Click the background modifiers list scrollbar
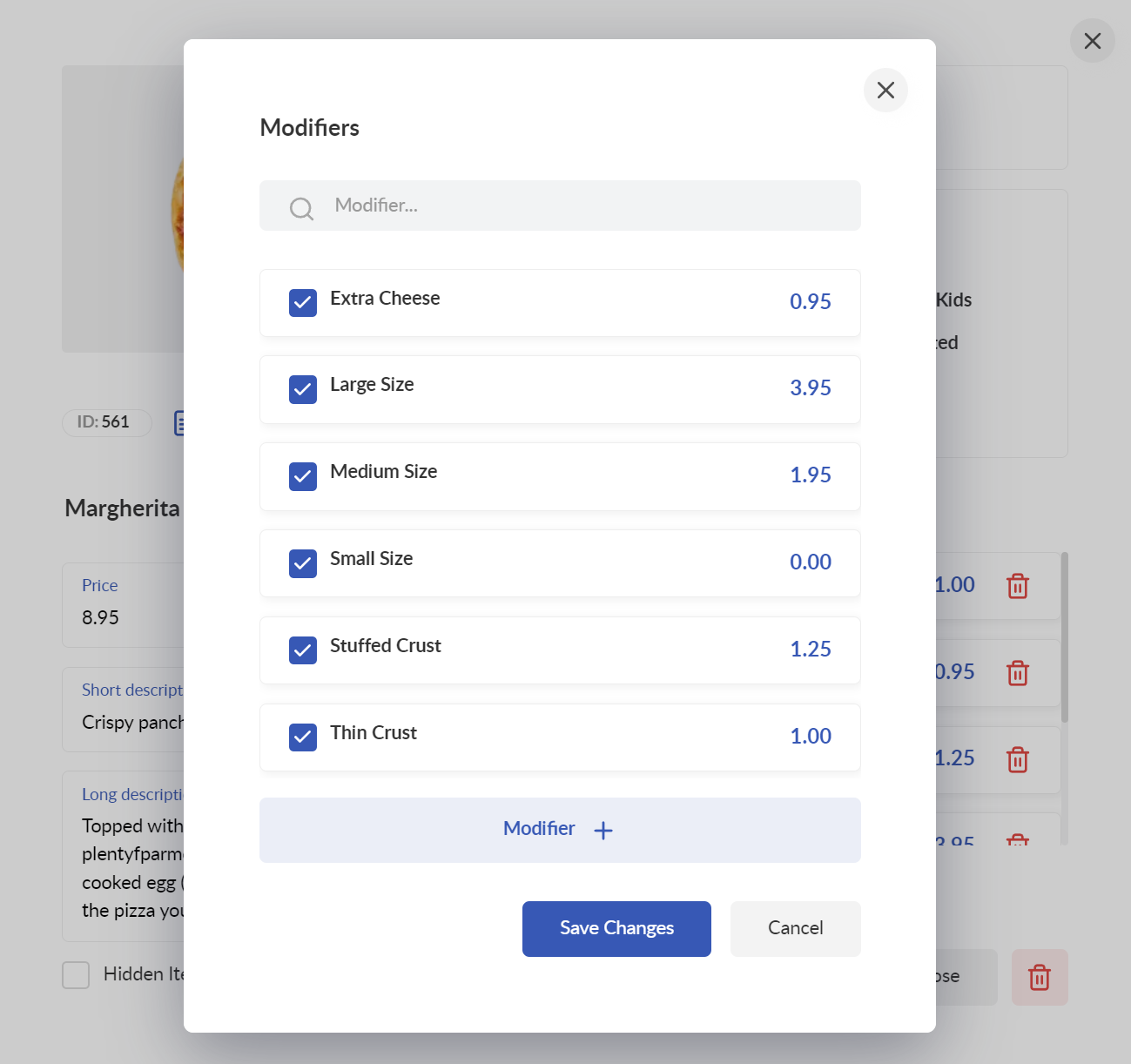 pos(1064,637)
